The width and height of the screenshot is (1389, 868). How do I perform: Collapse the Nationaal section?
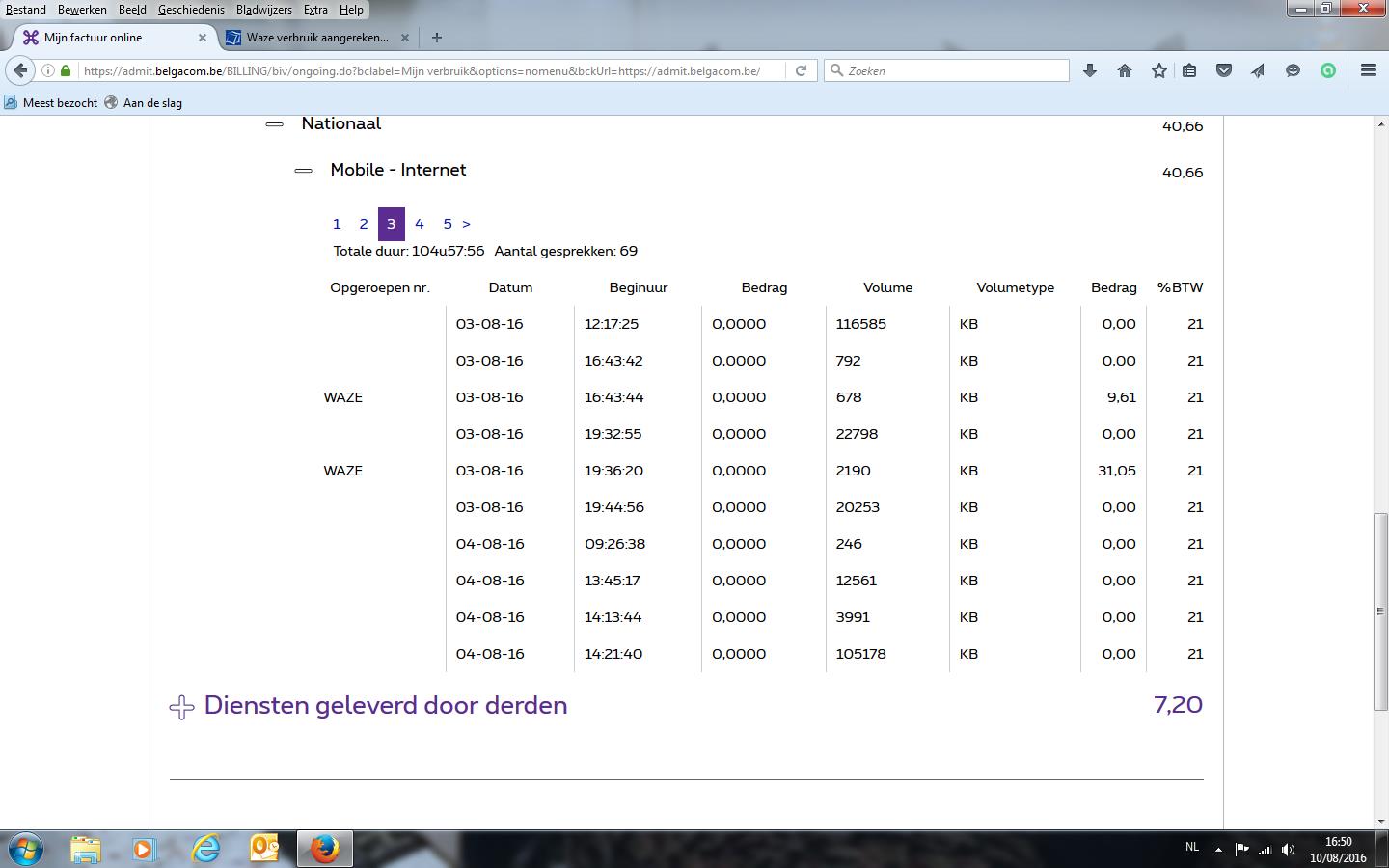click(275, 124)
